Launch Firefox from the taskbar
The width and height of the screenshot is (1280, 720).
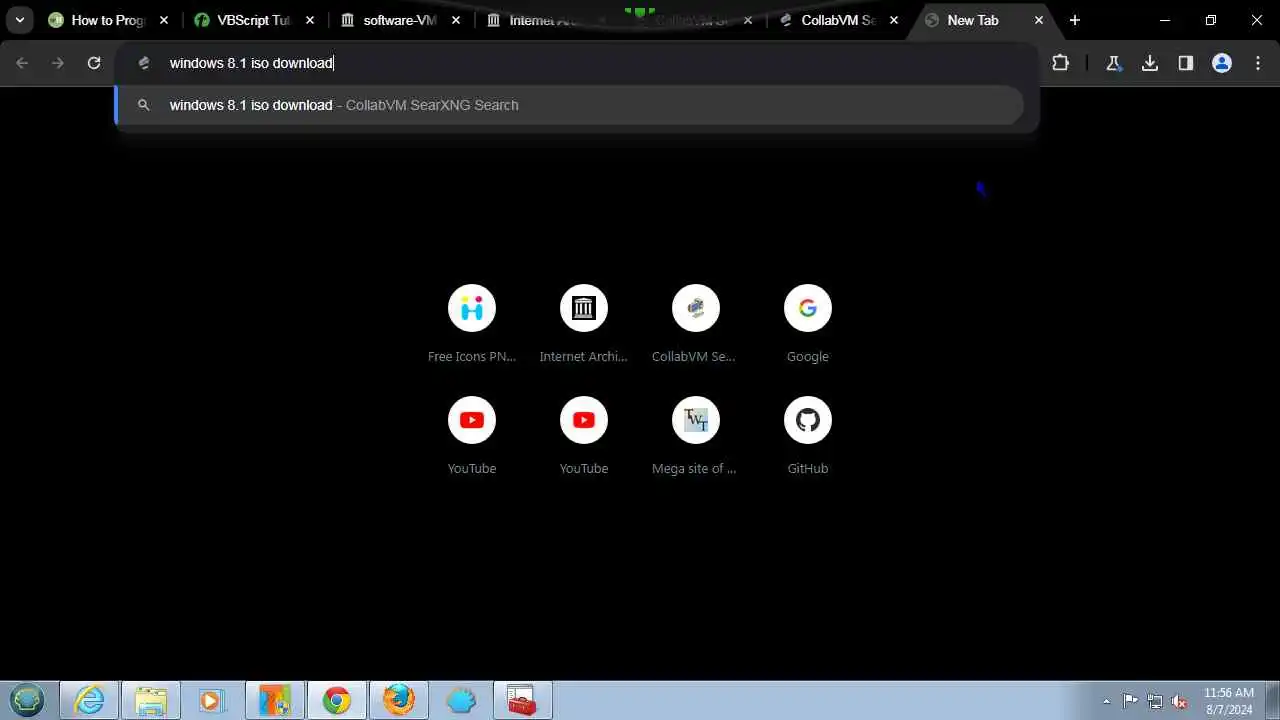[x=399, y=700]
